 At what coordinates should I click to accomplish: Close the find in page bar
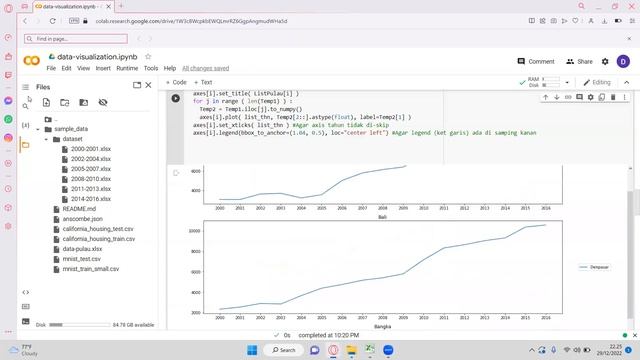tap(629, 39)
